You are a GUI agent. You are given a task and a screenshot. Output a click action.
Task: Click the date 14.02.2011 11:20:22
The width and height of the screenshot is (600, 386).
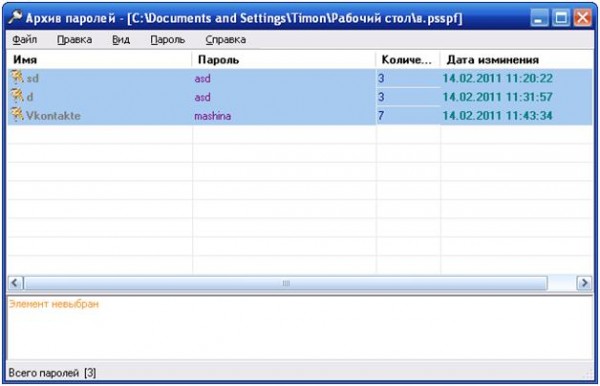pos(497,78)
